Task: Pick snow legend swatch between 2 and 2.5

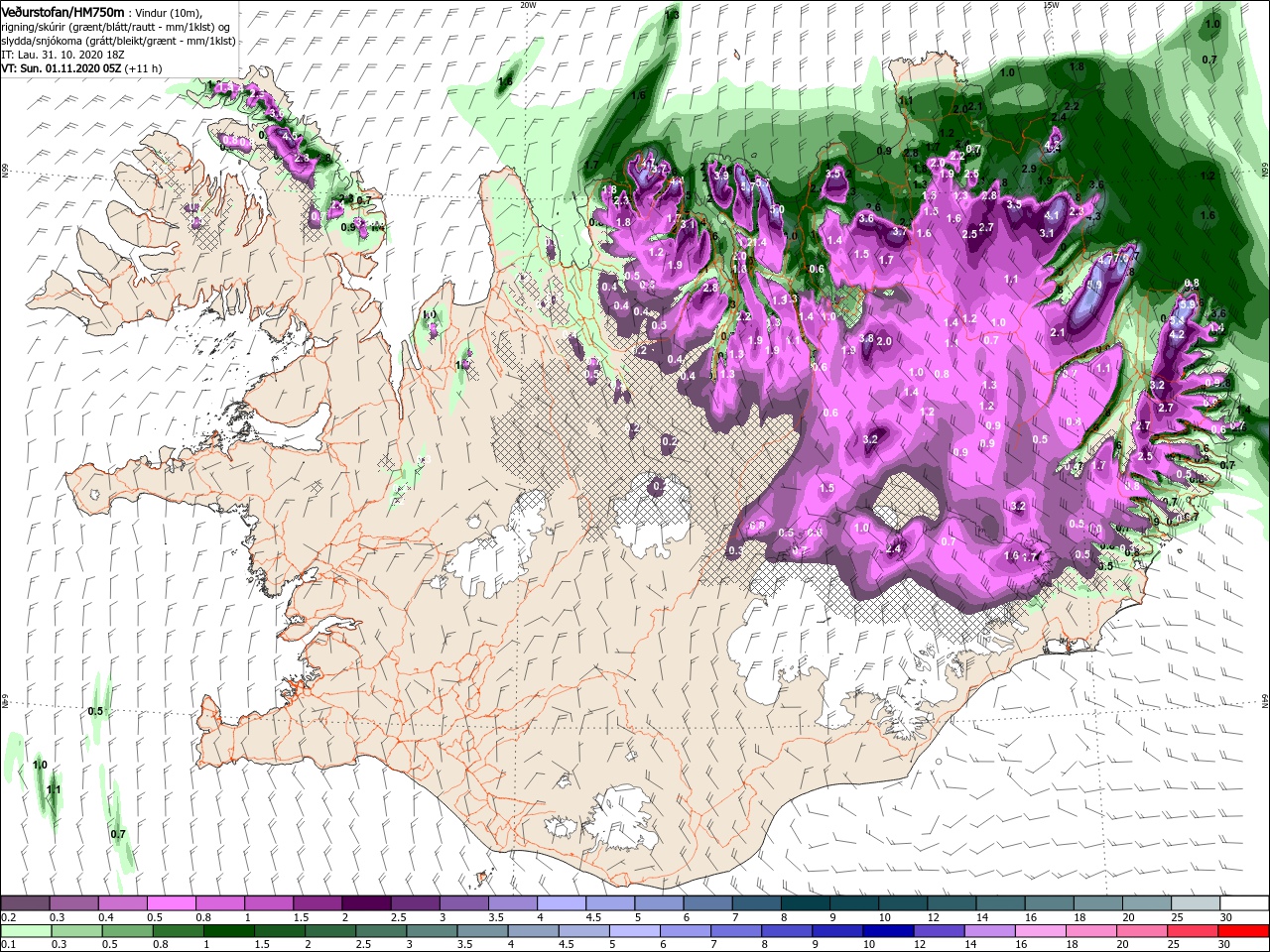Action: point(366,903)
